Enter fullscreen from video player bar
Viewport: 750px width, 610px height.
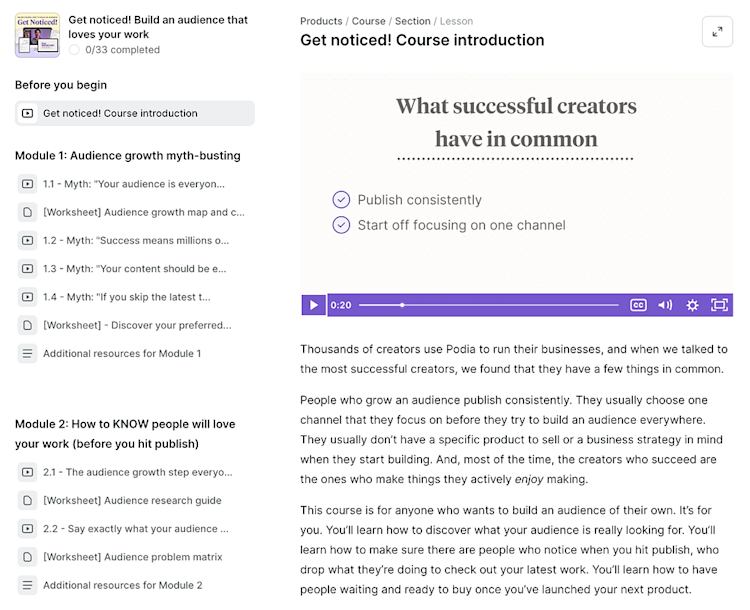(x=719, y=305)
